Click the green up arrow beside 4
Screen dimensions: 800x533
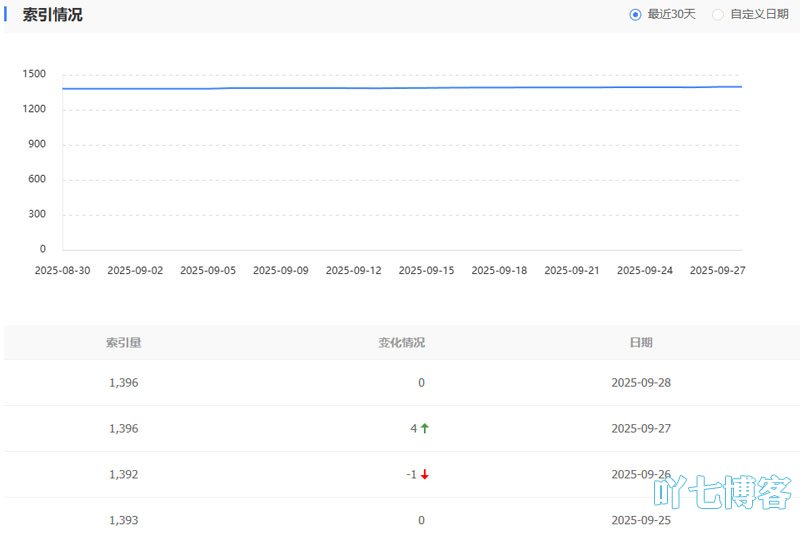click(425, 428)
